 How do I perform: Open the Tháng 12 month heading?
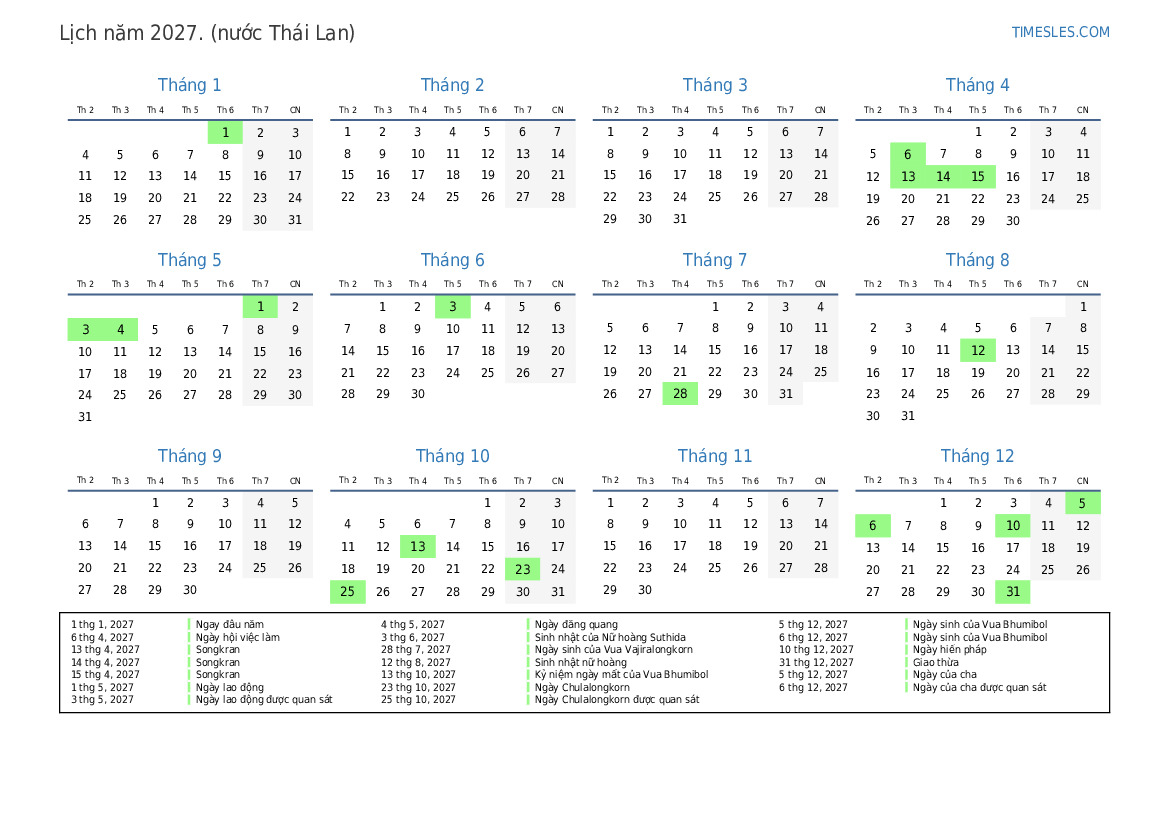coord(977,456)
